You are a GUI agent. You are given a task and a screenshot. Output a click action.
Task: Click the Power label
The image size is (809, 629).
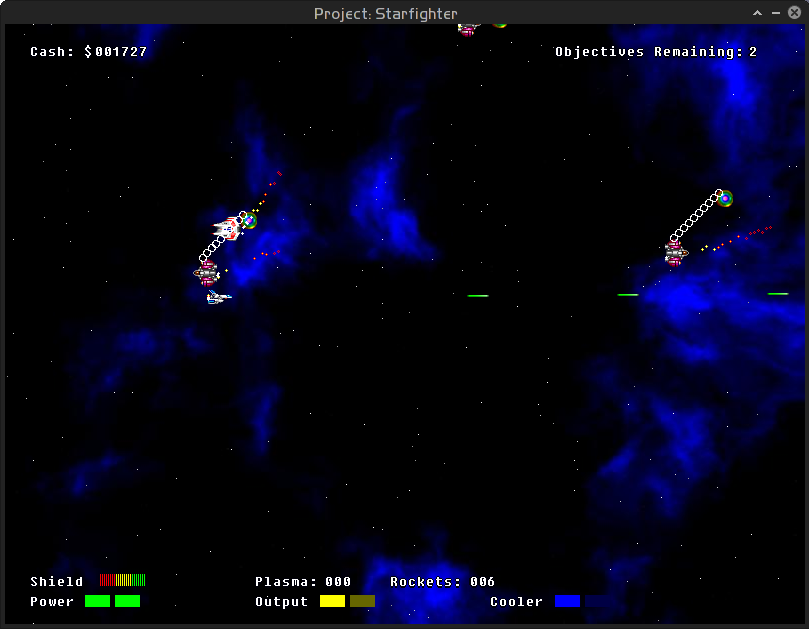point(52,602)
